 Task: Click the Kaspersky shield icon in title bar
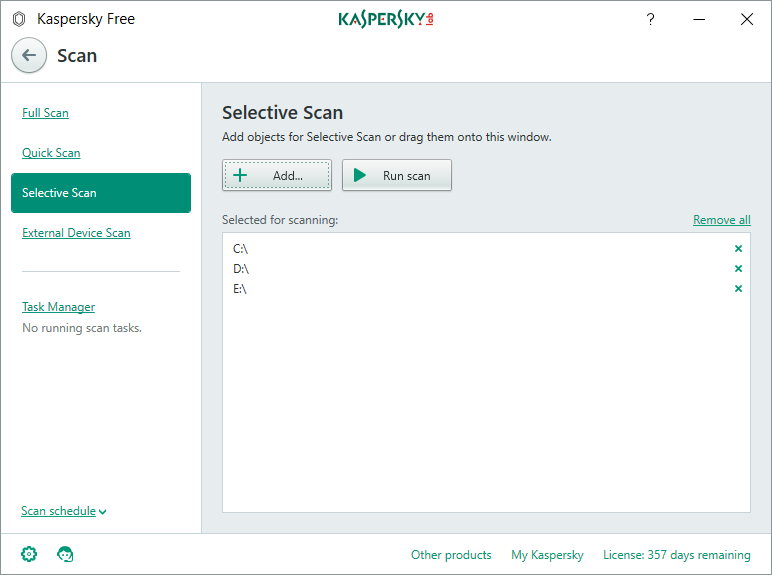click(x=19, y=19)
